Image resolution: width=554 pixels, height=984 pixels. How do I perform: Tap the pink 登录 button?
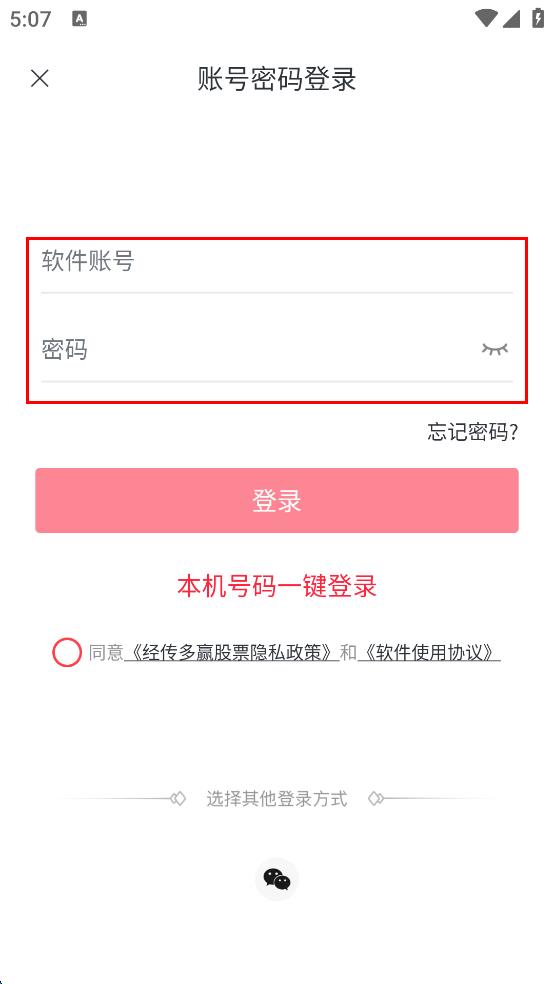pos(277,500)
